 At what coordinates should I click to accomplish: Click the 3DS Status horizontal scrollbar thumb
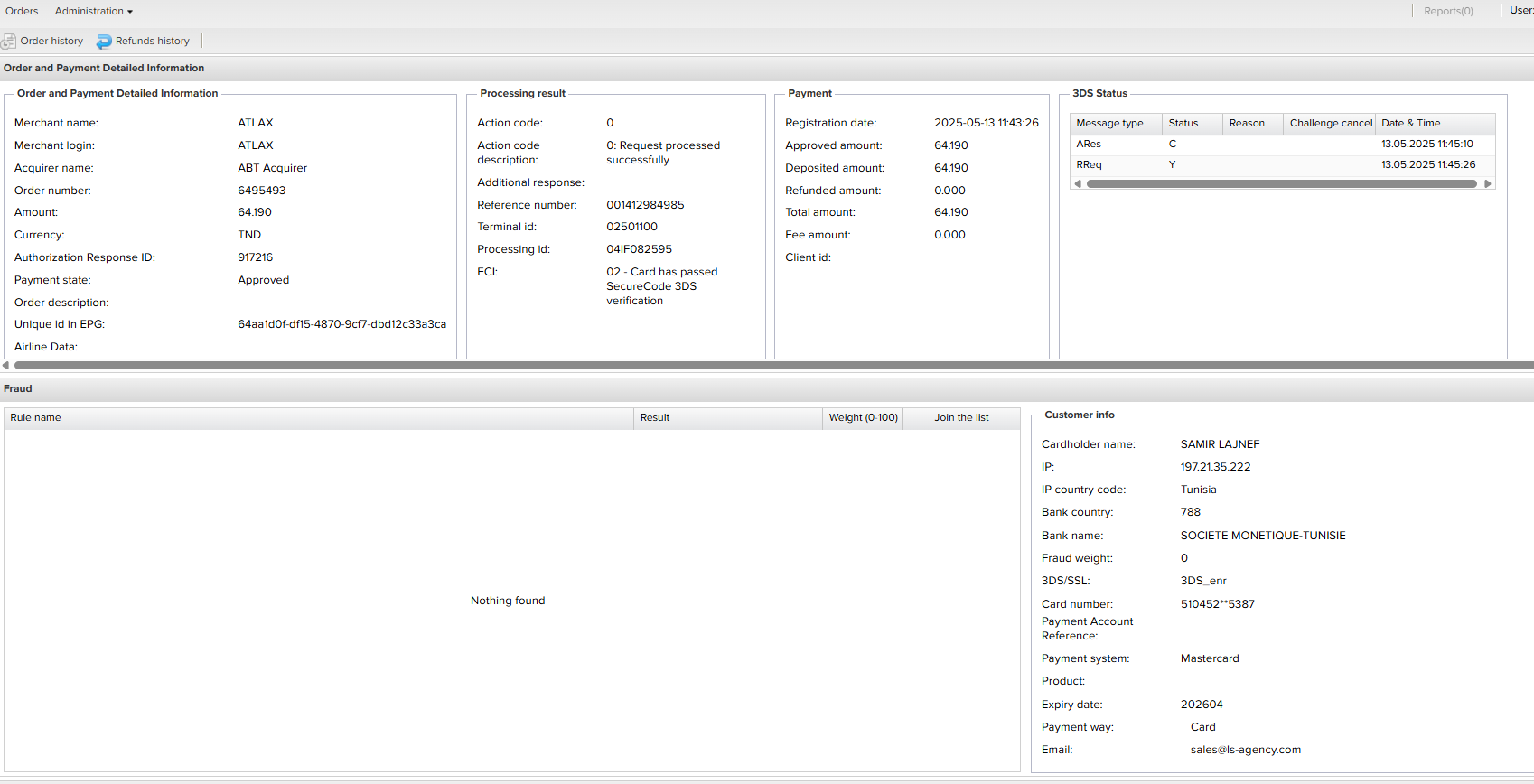(x=1281, y=183)
